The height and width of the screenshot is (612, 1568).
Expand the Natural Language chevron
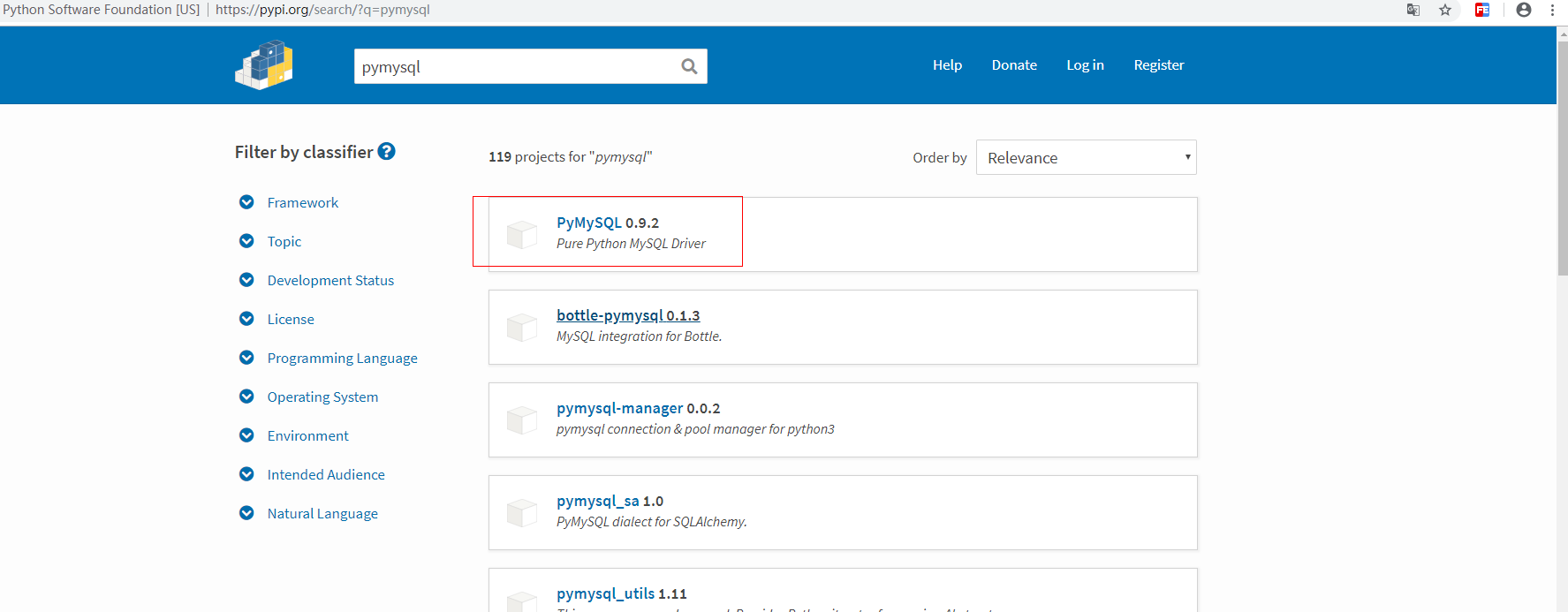246,513
